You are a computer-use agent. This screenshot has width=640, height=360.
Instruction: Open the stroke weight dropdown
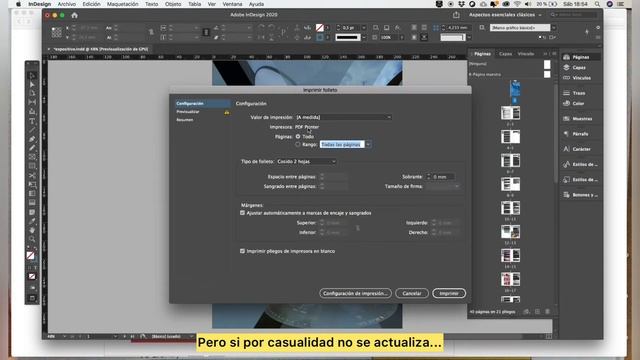click(x=364, y=28)
